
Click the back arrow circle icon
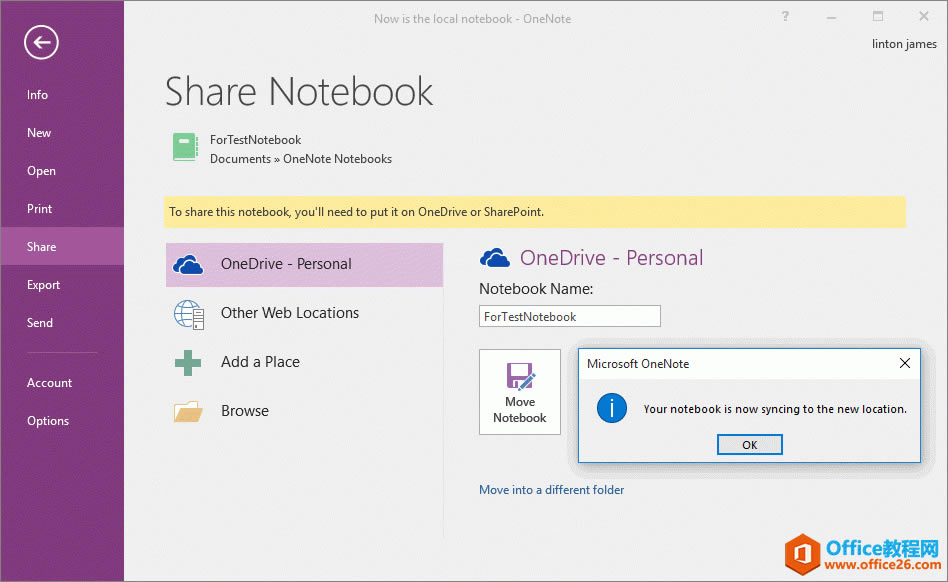pos(42,42)
